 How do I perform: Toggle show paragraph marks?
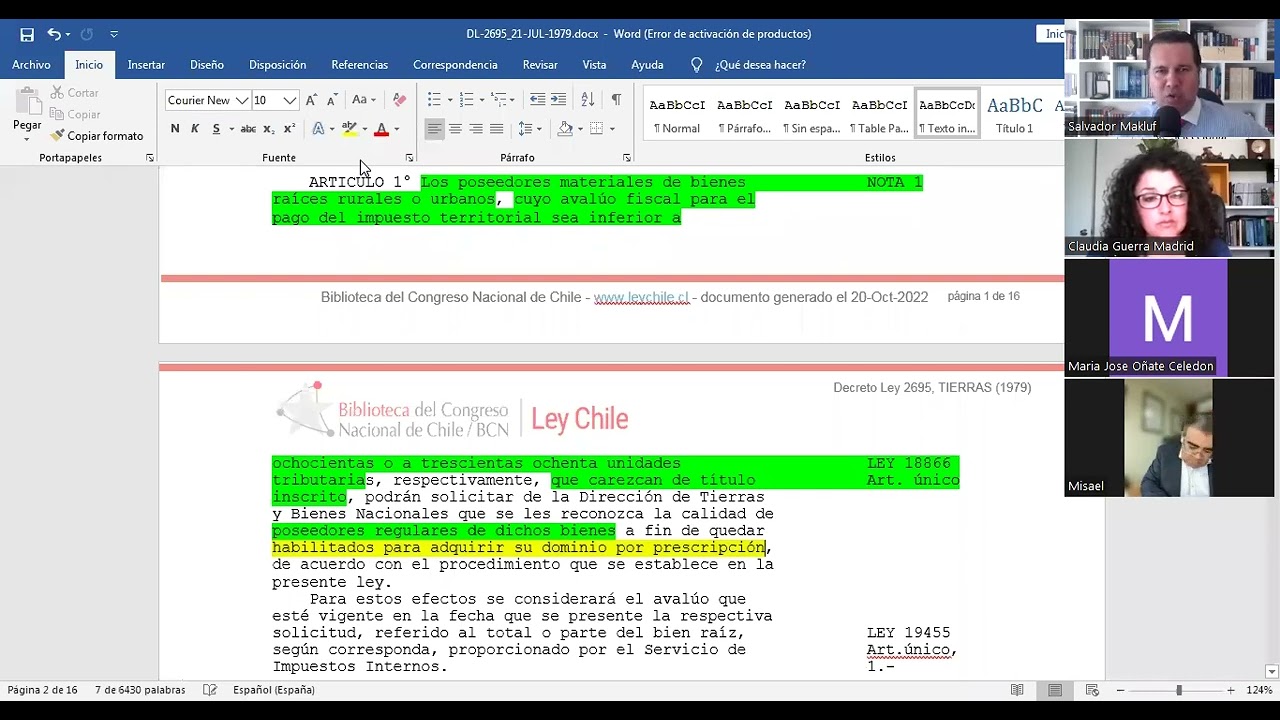tap(616, 100)
